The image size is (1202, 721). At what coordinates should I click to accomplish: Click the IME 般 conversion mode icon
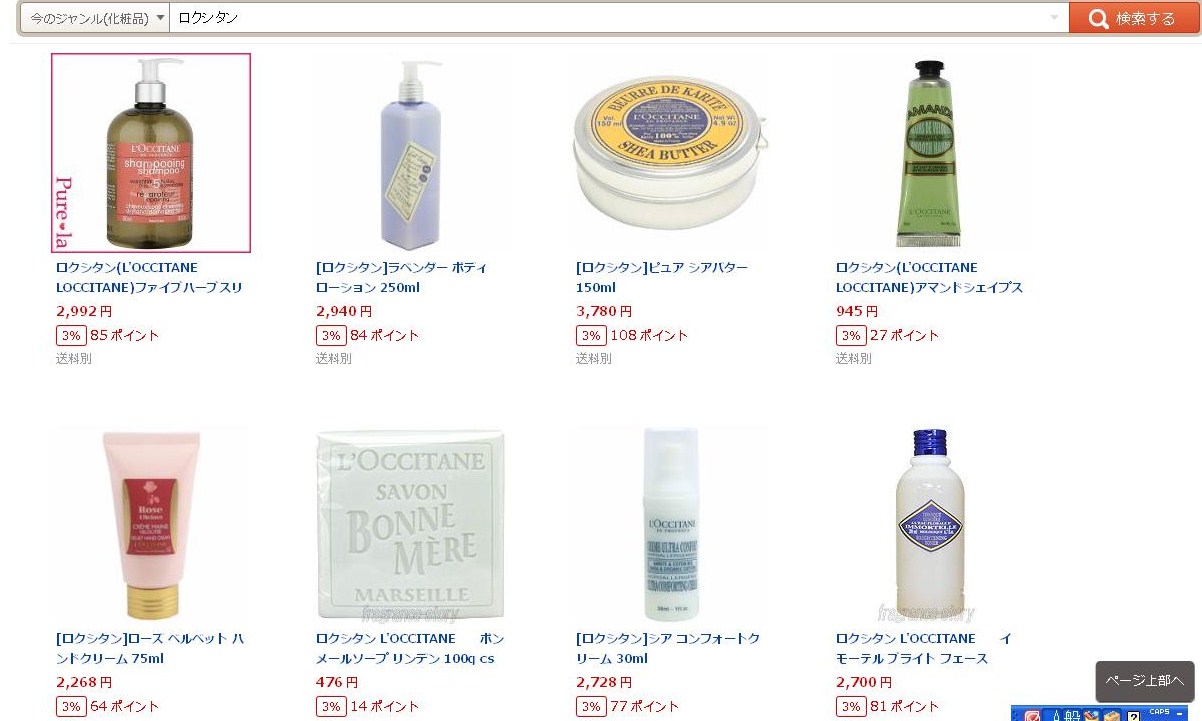[1071, 715]
